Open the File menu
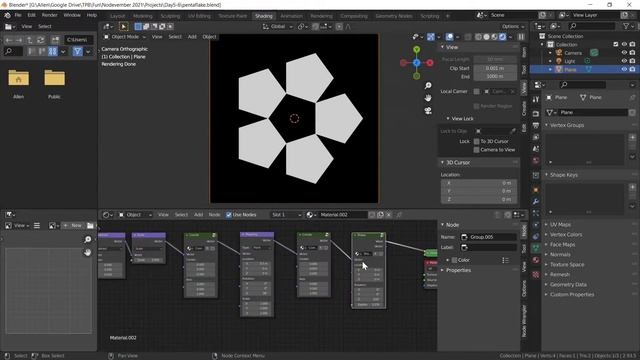 click(18, 16)
